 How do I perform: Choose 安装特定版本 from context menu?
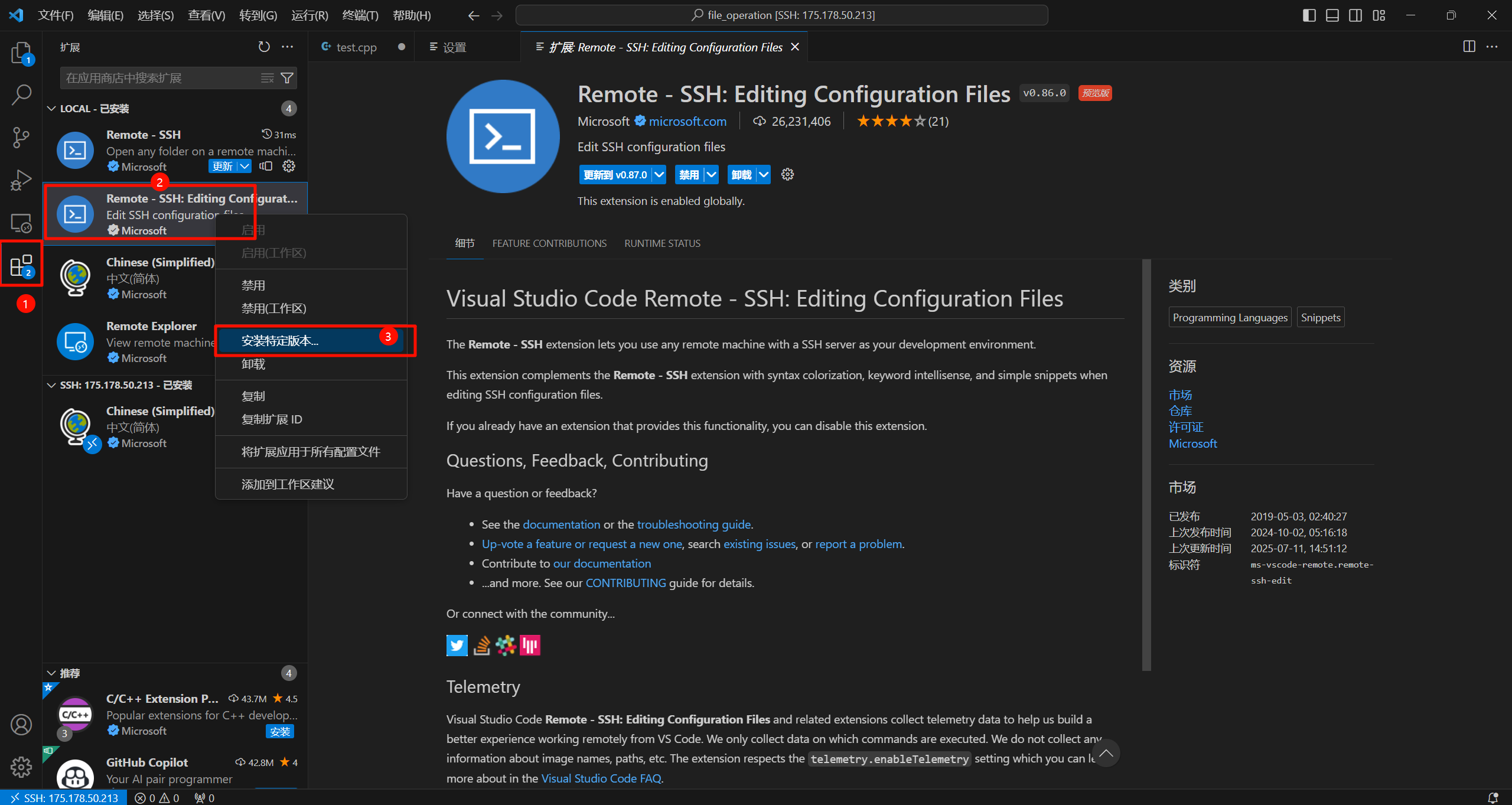click(311, 341)
